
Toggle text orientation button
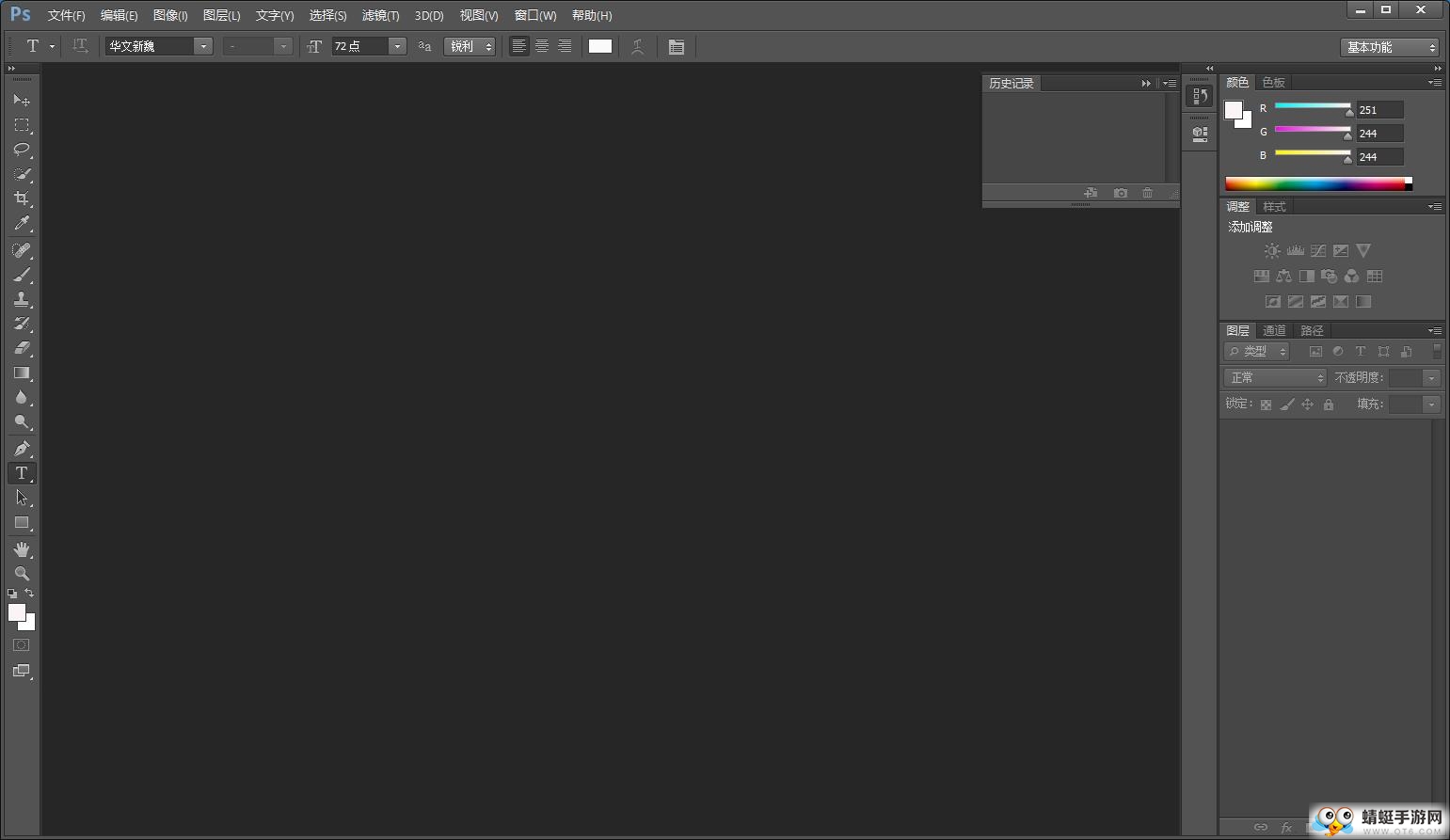(x=81, y=46)
